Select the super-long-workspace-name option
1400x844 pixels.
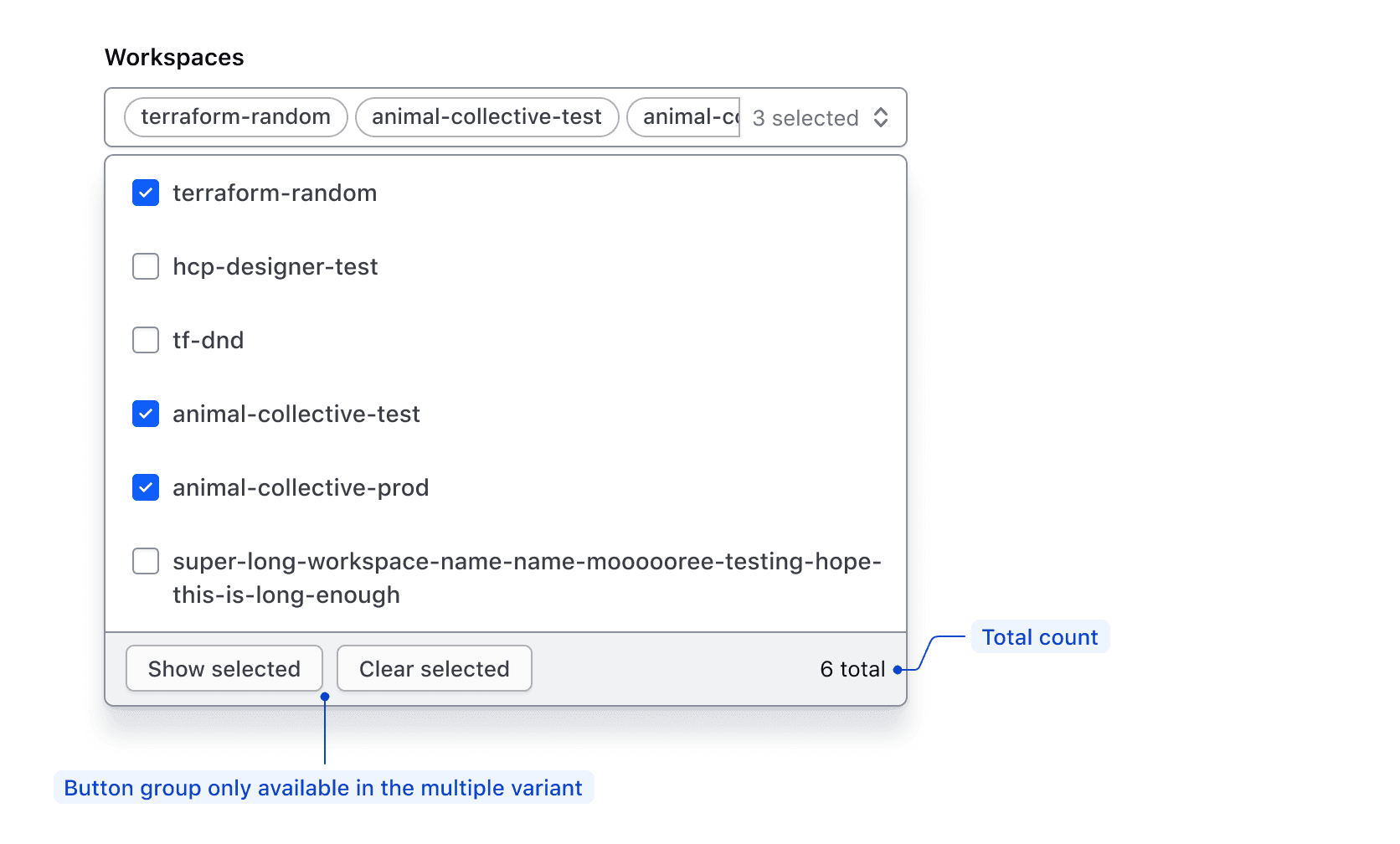(x=145, y=561)
